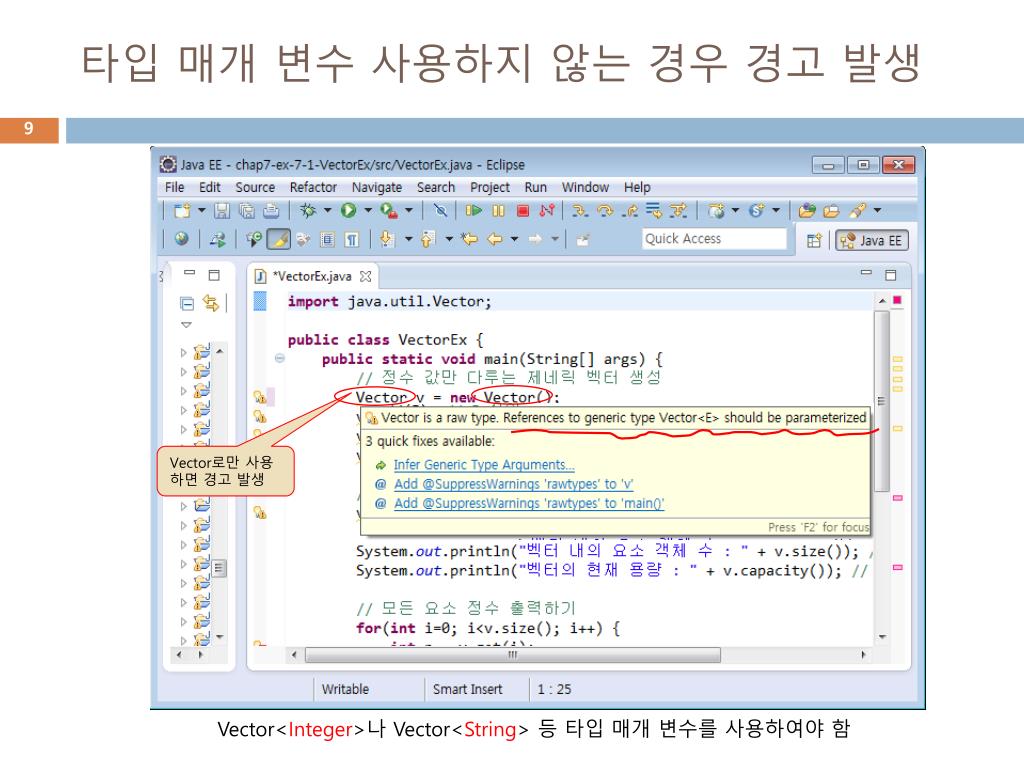Toggle Block Selection Mode button
Screen dimensions: 1024x768
coord(327,239)
